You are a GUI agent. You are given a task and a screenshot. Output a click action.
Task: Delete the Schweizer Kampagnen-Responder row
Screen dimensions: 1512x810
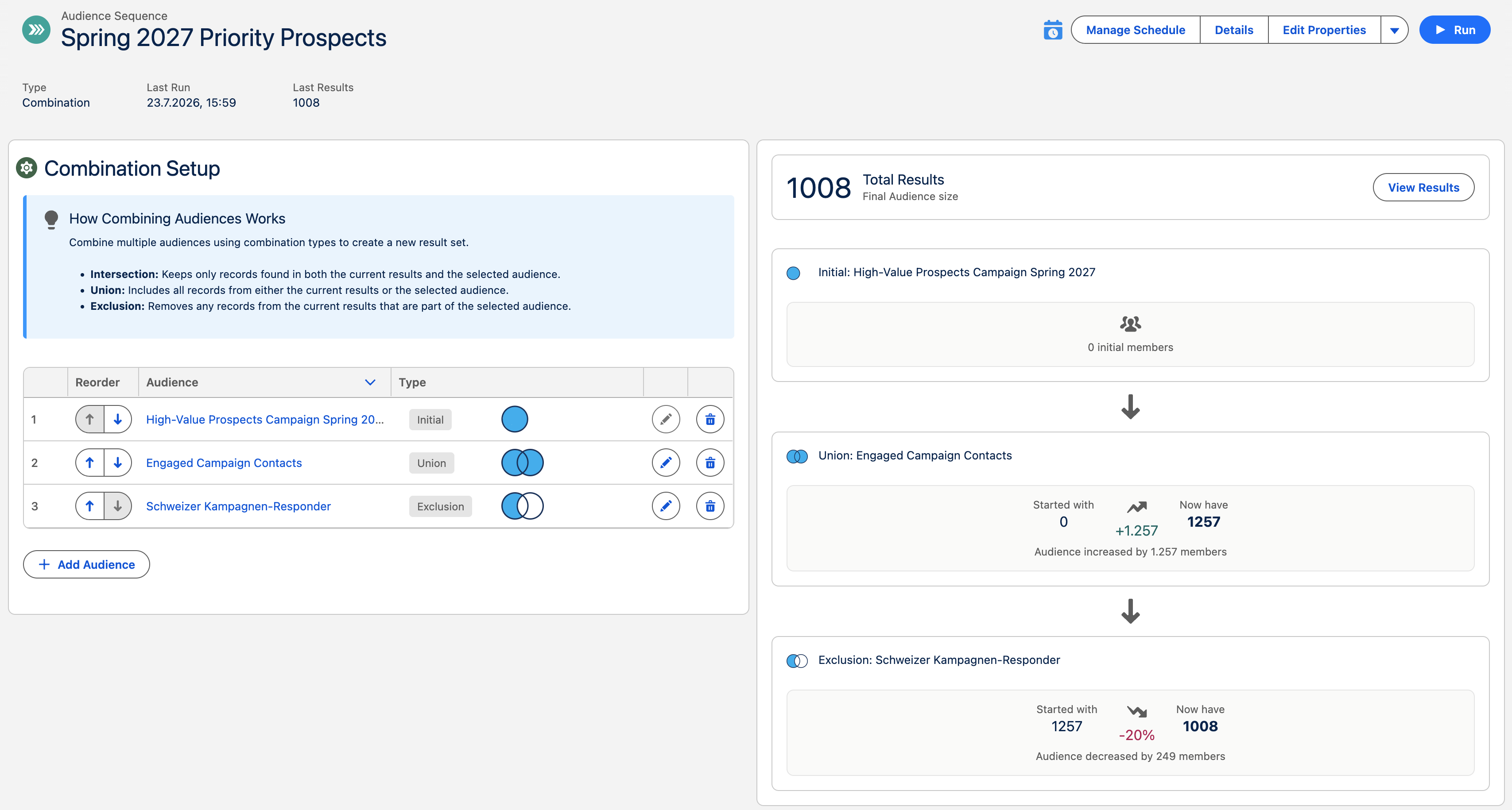710,506
